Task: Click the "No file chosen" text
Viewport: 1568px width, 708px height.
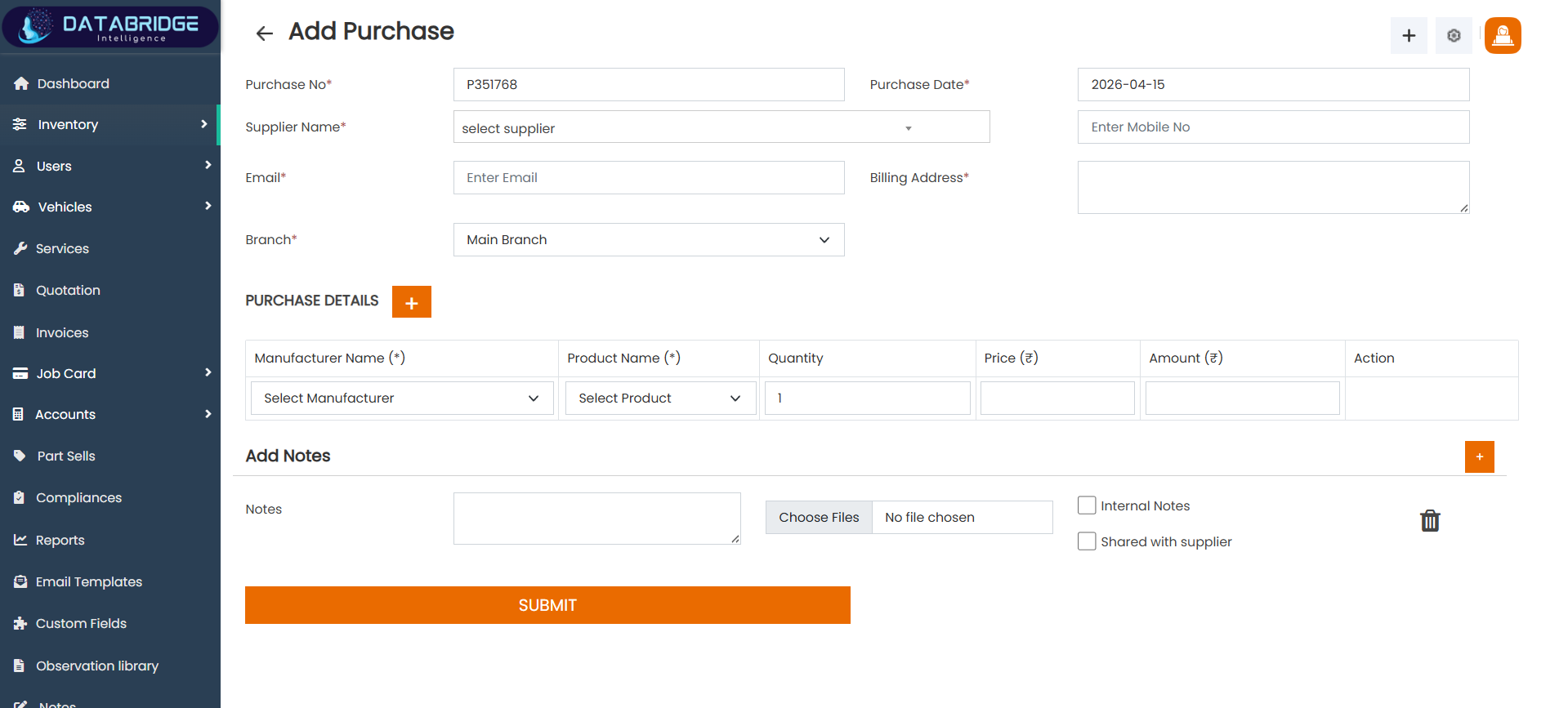Action: click(x=930, y=517)
